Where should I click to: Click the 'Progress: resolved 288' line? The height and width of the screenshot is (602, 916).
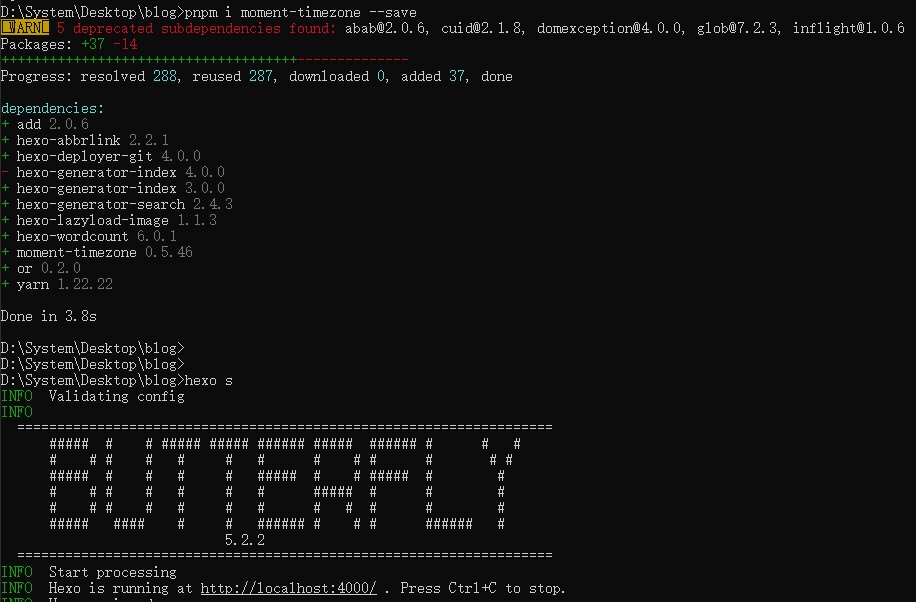click(x=256, y=76)
